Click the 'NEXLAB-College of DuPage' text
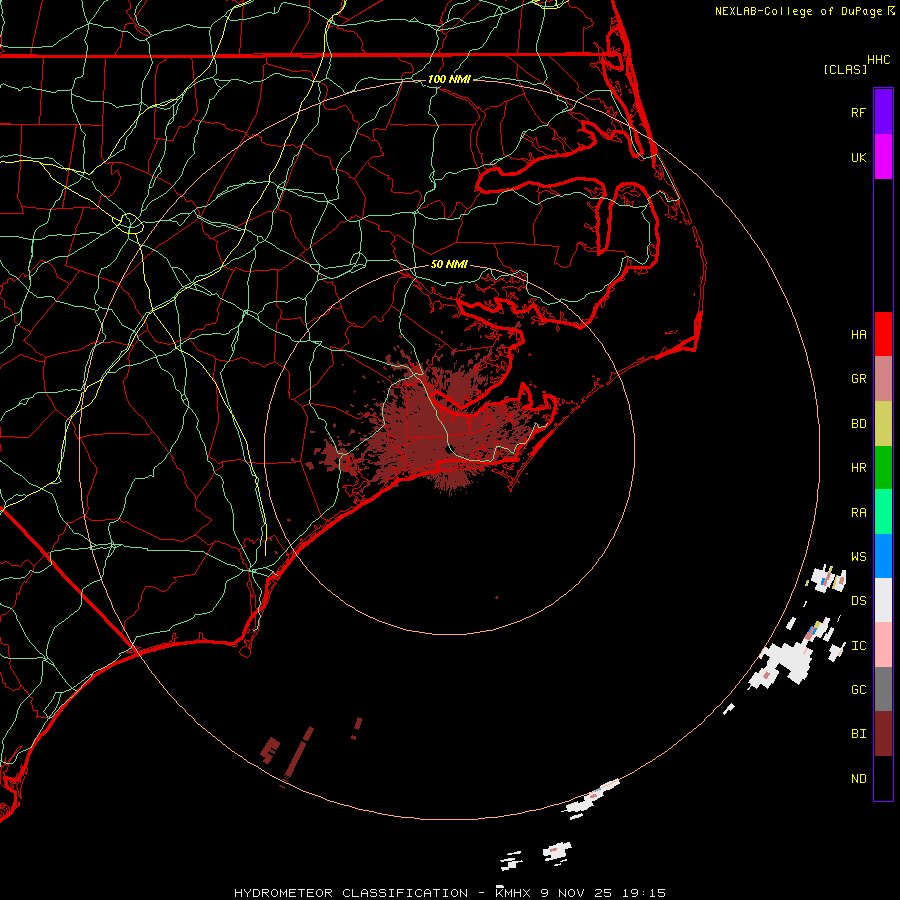 click(x=798, y=11)
